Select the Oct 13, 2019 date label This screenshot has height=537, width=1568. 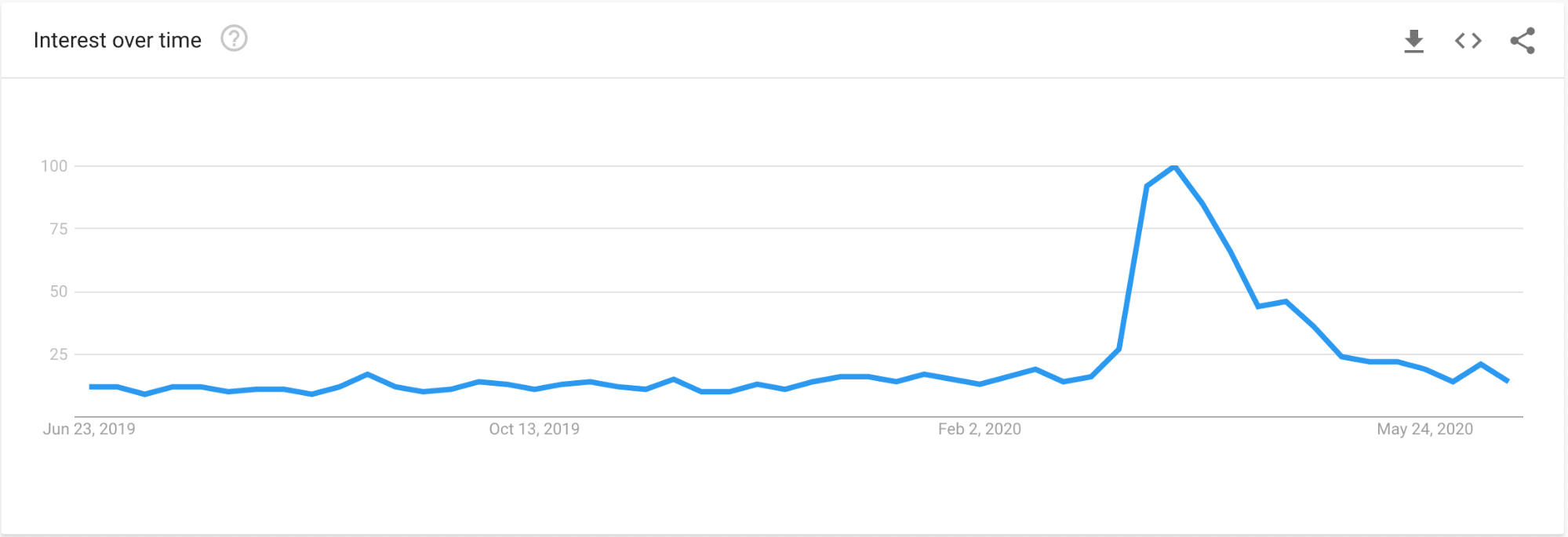[534, 429]
